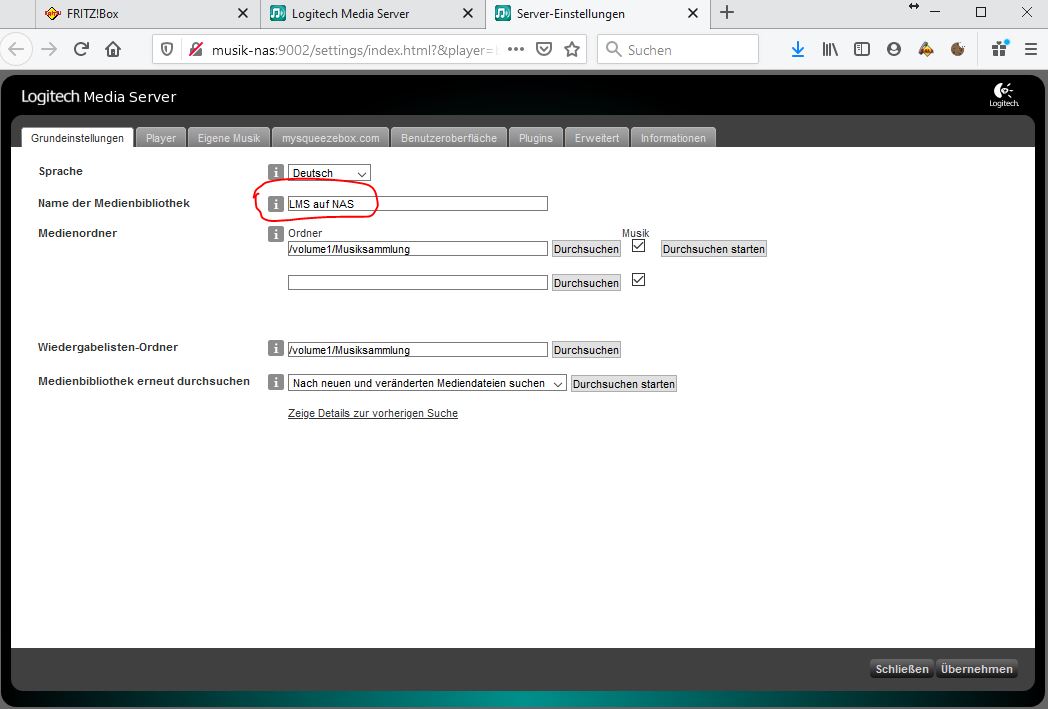This screenshot has width=1048, height=709.
Task: Open the Eigene Musik tab
Action: (229, 138)
